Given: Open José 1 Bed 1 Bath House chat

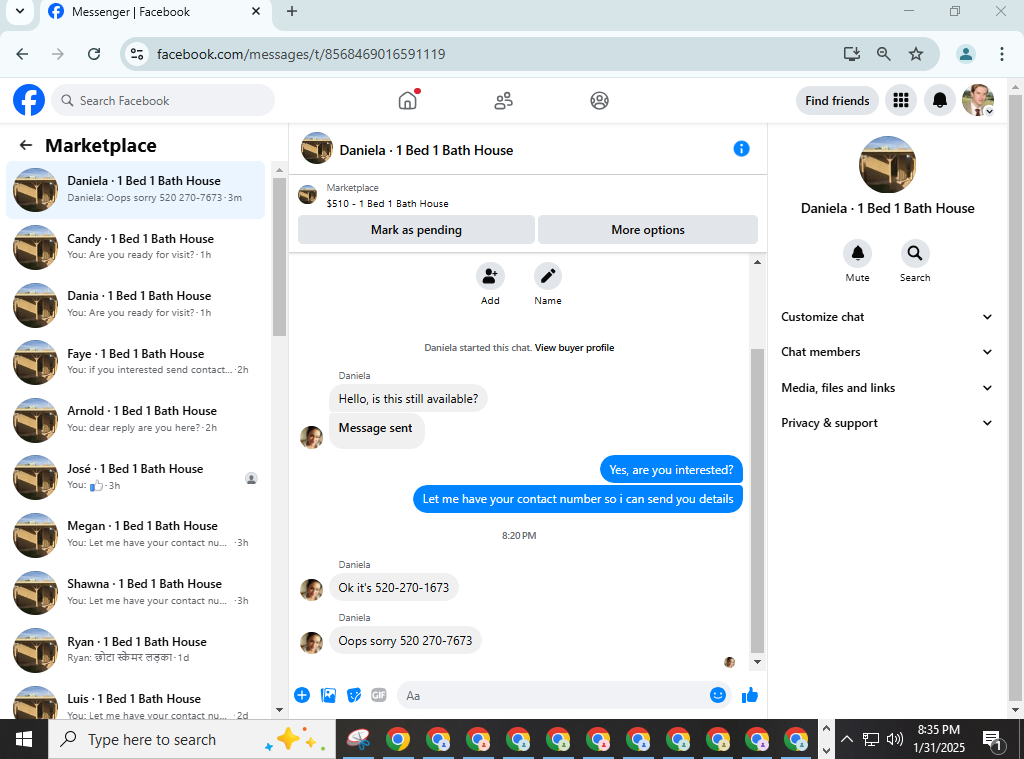Looking at the screenshot, I should coord(136,477).
